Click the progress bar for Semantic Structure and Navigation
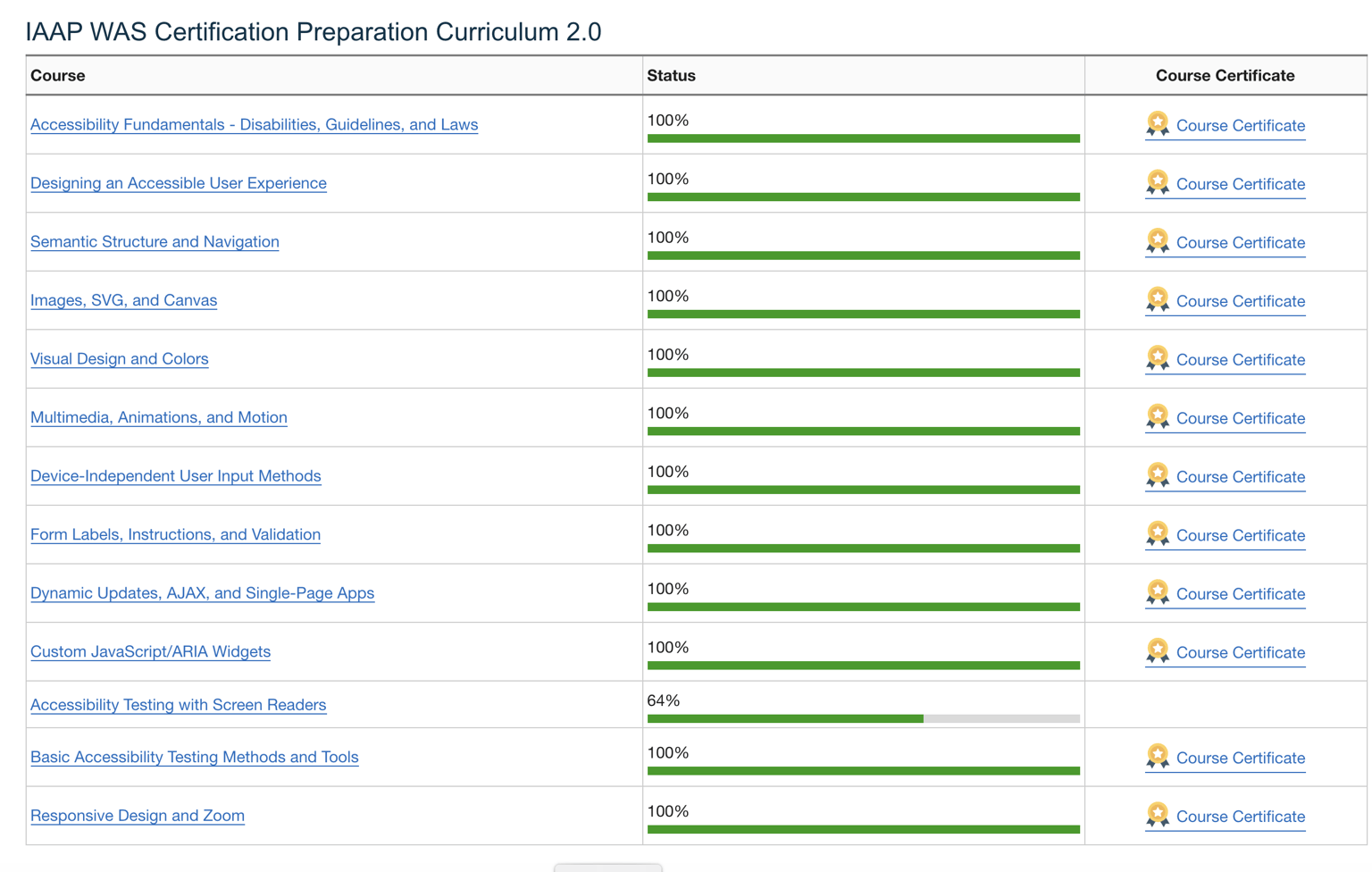 coord(864,256)
